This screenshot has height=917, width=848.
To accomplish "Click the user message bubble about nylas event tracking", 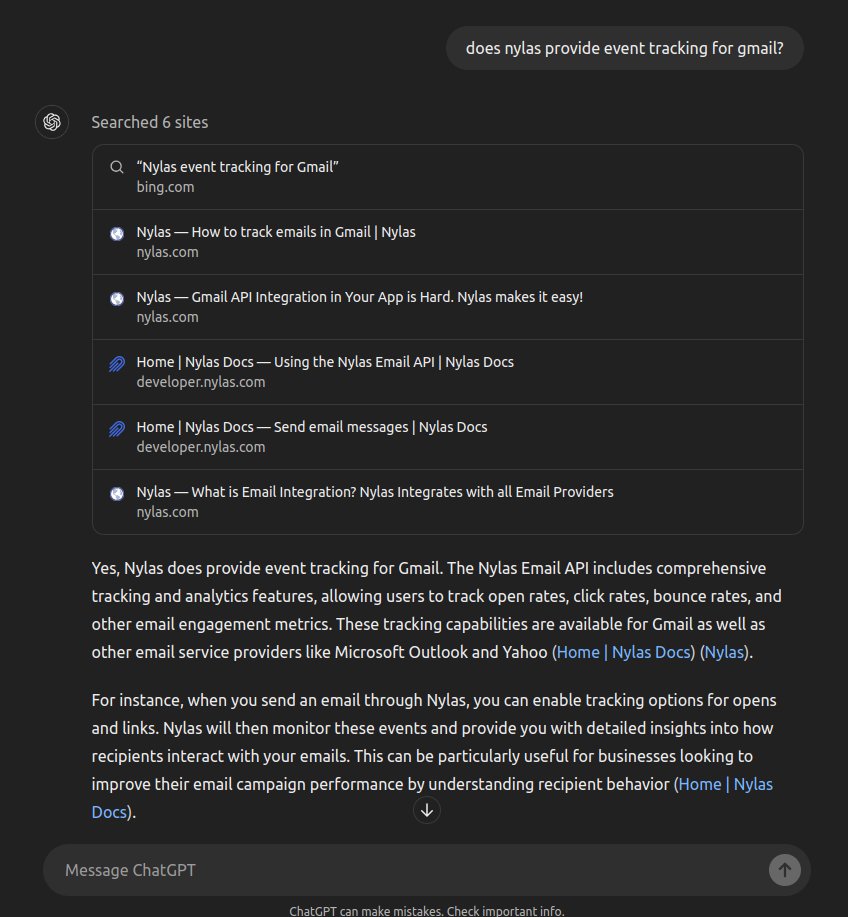I will 625,48.
